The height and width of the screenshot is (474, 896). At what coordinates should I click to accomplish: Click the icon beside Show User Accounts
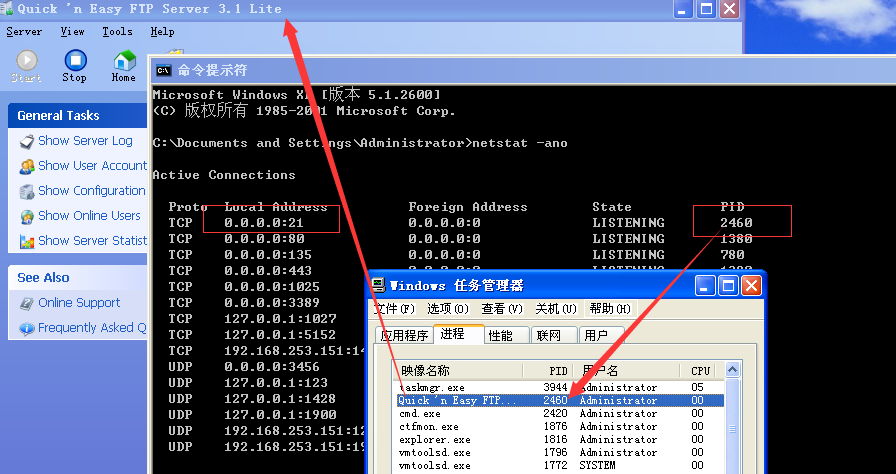pyautogui.click(x=27, y=166)
